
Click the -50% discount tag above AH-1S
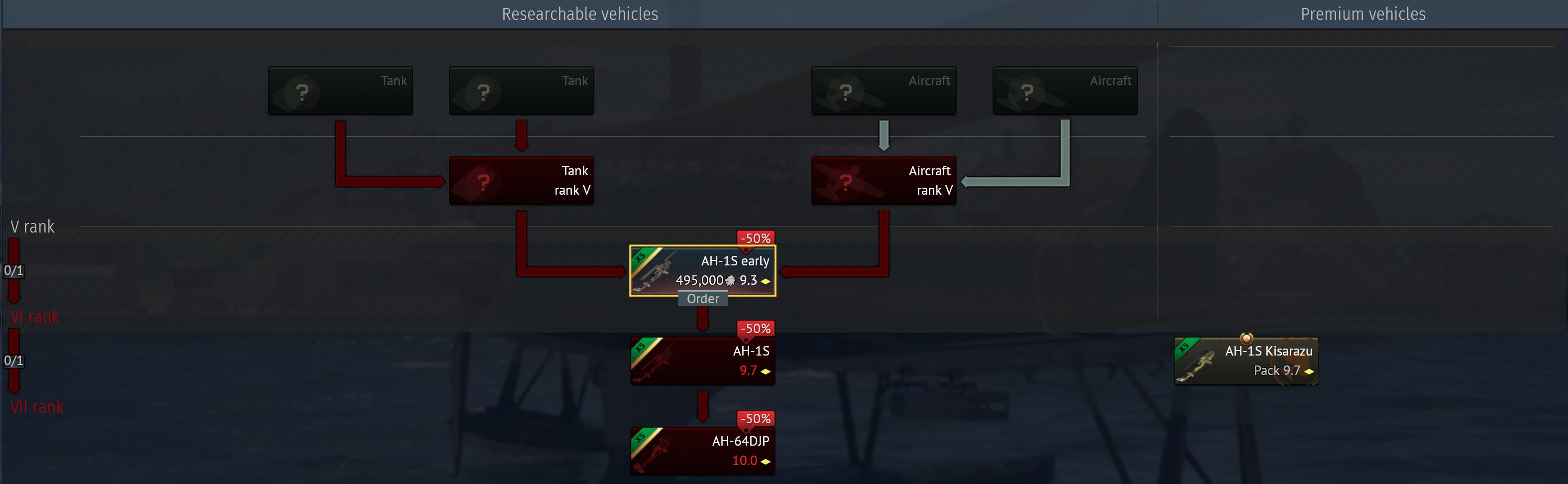[x=756, y=328]
